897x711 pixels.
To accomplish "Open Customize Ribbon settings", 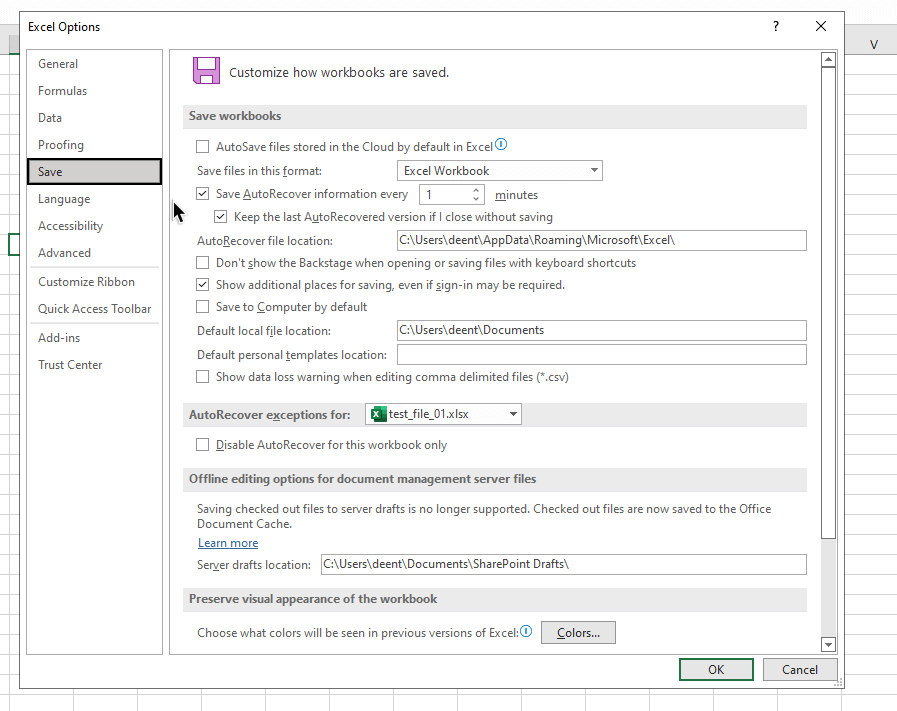I will (94, 282).
